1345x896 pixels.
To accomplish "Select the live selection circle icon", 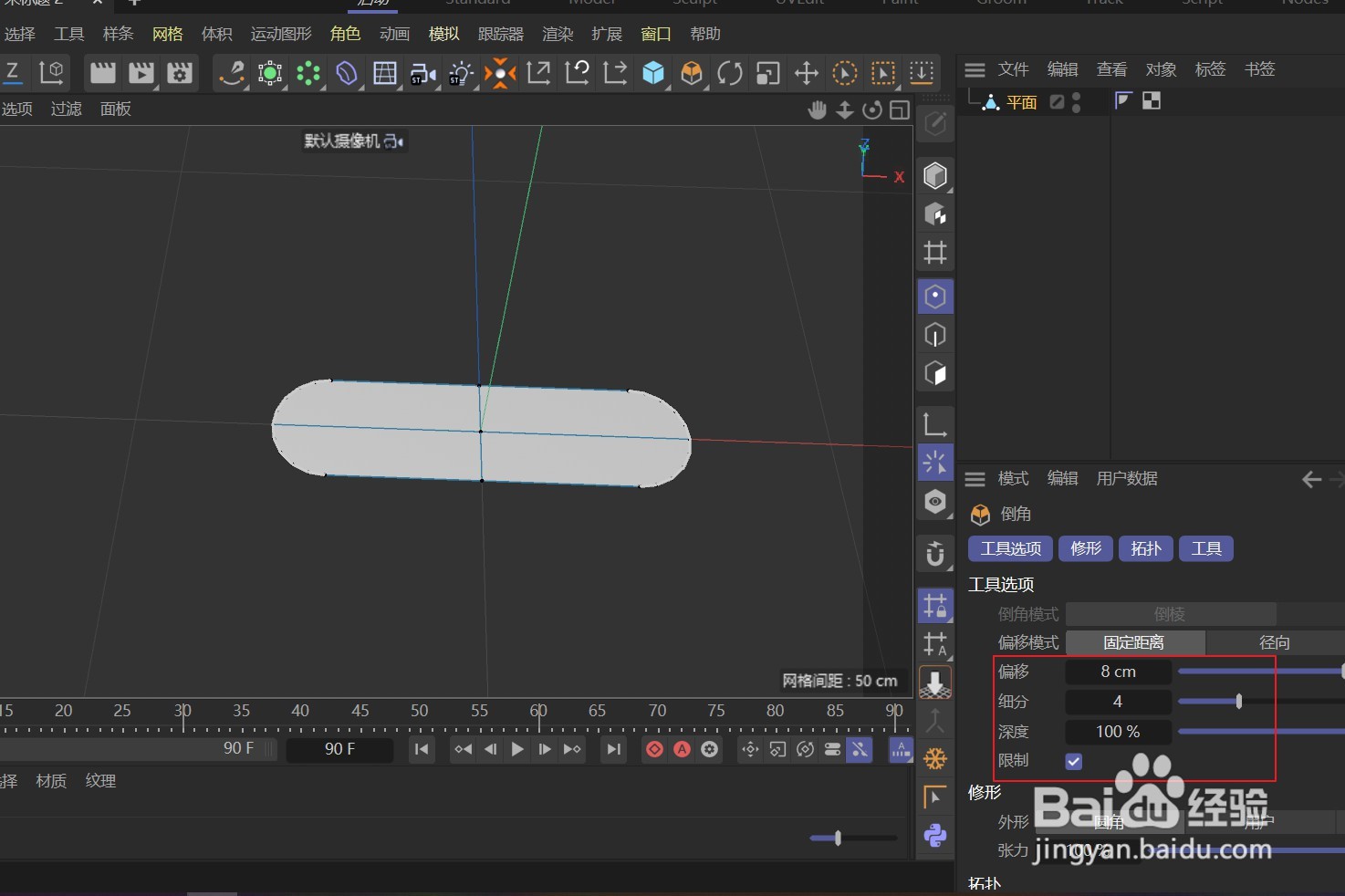I will [x=845, y=73].
